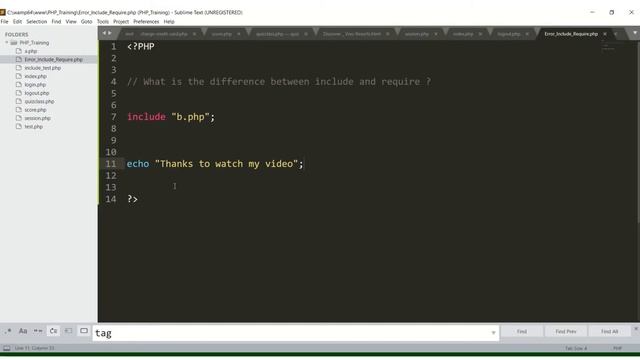Open the Project menu

(121, 22)
